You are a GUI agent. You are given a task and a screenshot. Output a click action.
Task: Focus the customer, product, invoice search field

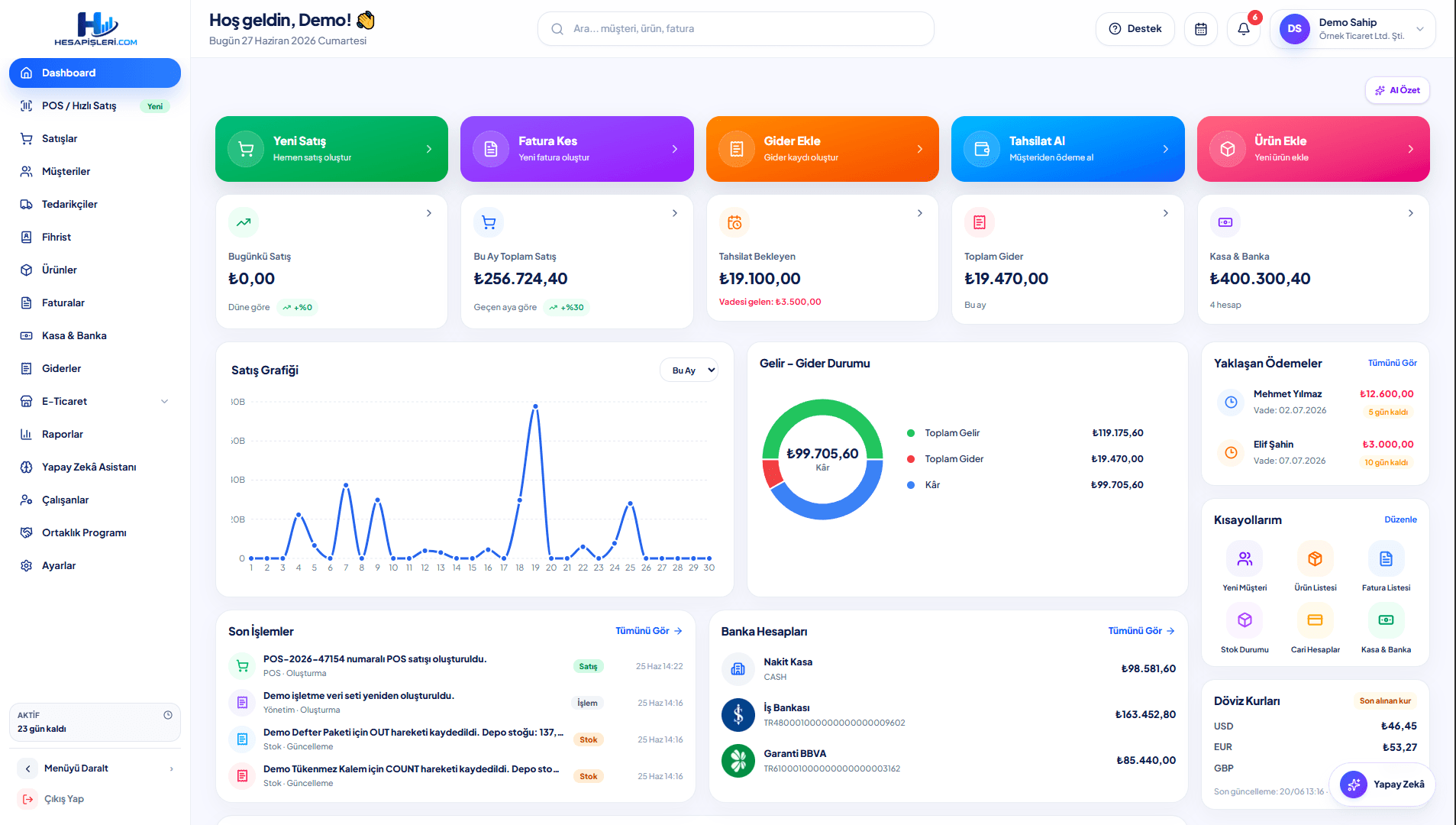(736, 29)
